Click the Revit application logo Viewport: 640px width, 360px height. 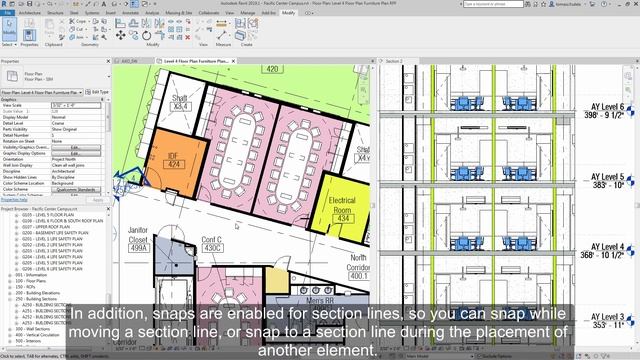(4, 4)
